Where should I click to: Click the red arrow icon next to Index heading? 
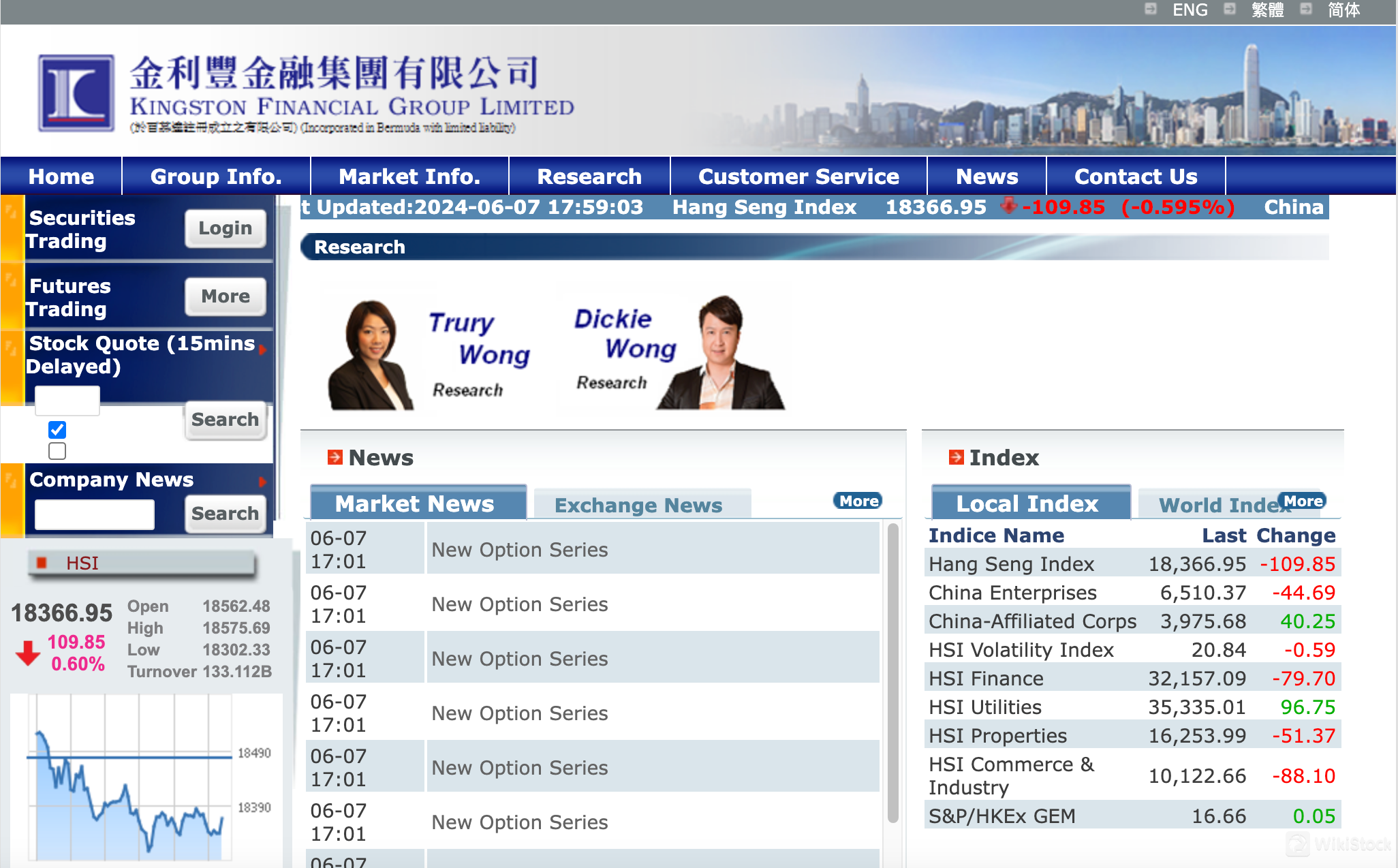tap(956, 457)
